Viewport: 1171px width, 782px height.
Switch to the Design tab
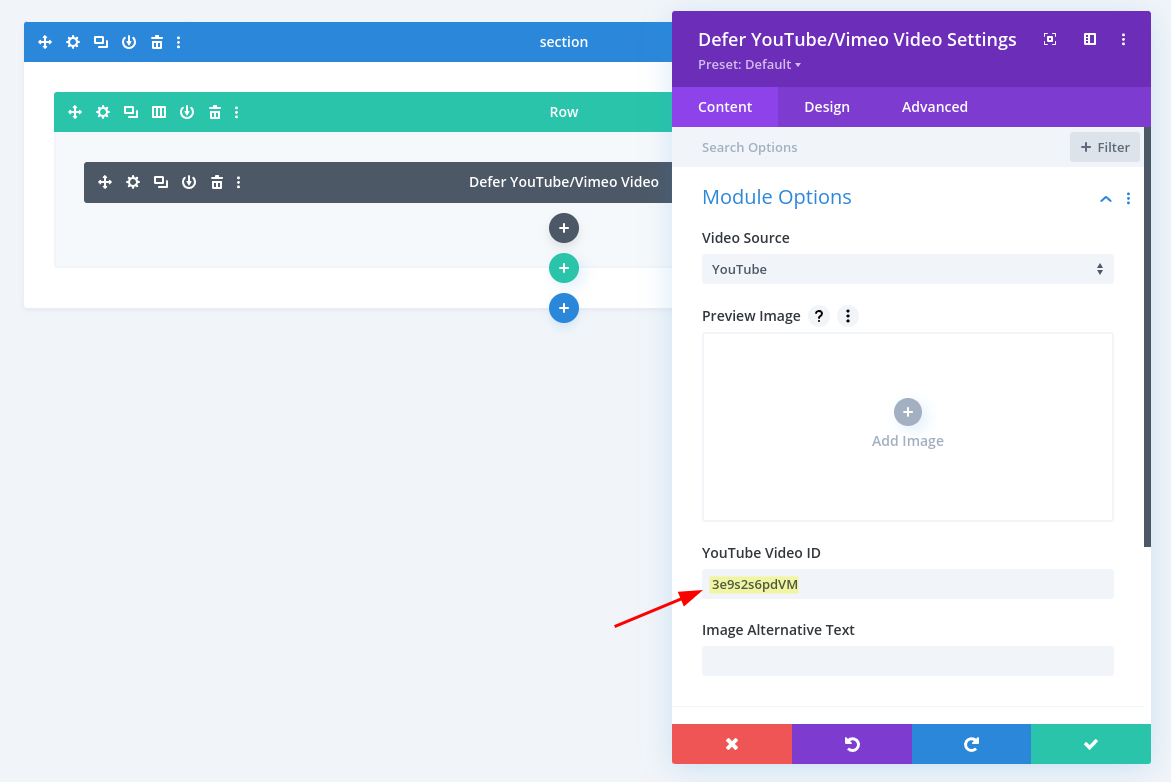pos(827,107)
